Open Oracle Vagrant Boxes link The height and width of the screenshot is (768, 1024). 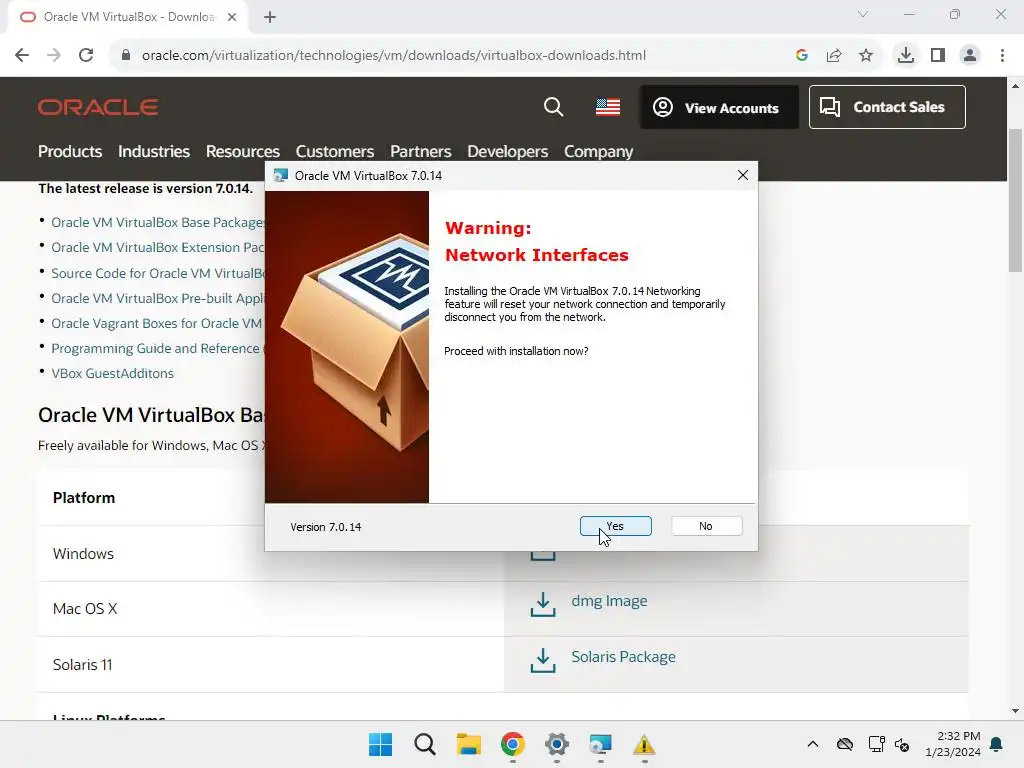157,323
